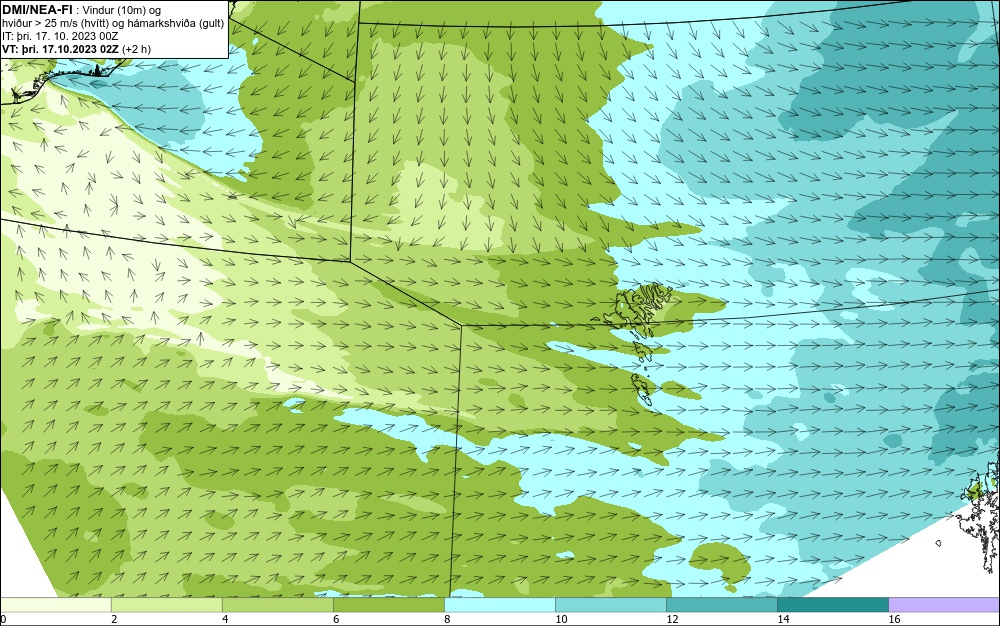Click the 14–16 m/s dark teal legend swatch

832,604
